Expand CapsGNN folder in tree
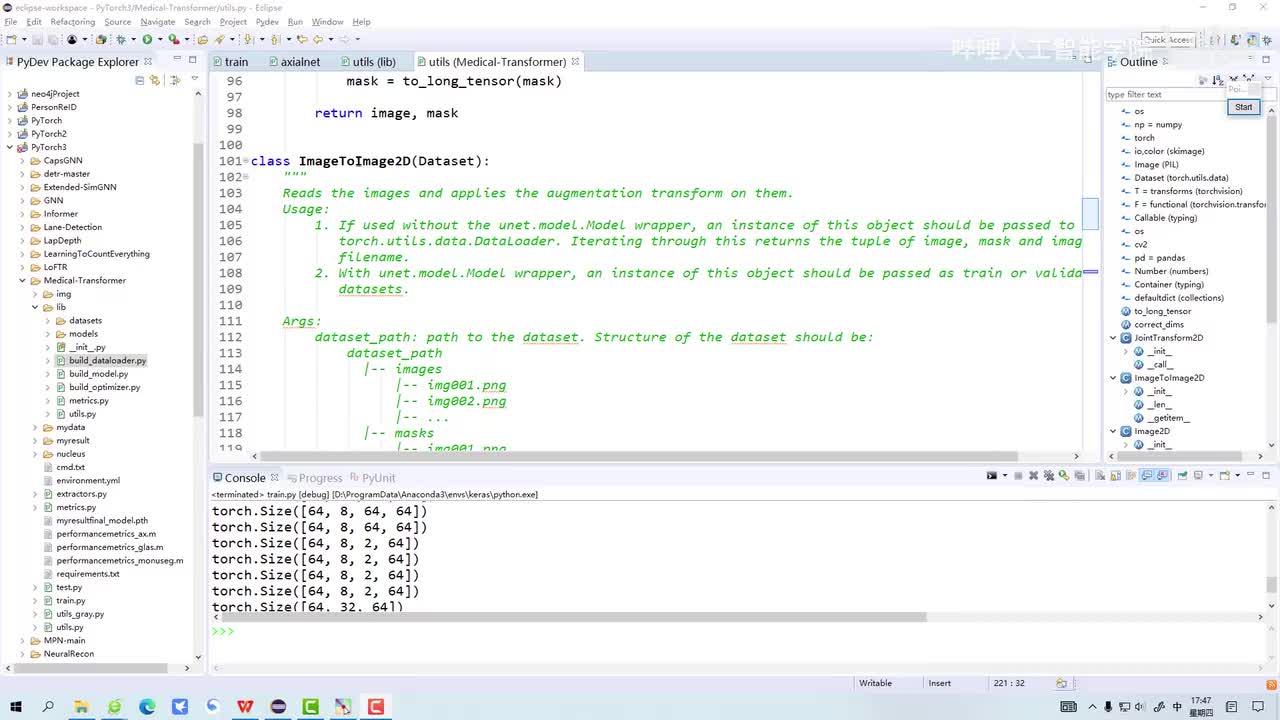The image size is (1280, 720). 23,161
